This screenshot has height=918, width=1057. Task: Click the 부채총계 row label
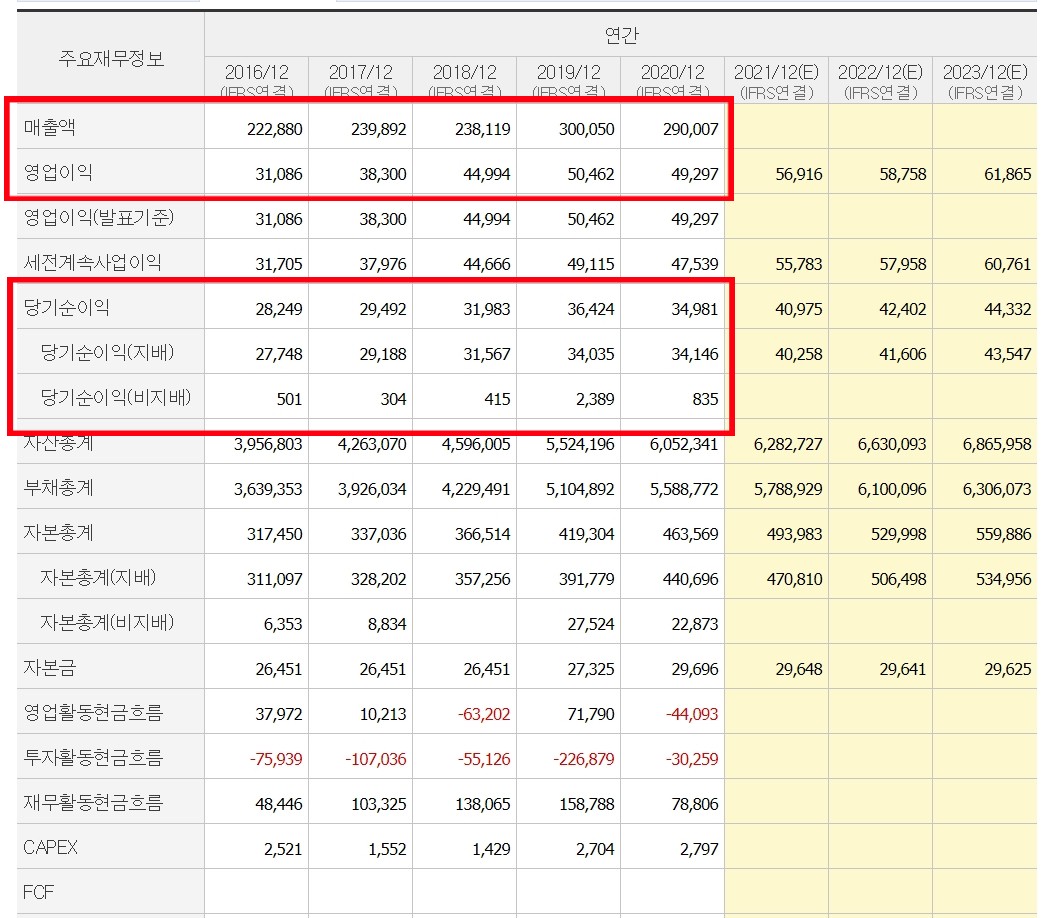[59, 488]
